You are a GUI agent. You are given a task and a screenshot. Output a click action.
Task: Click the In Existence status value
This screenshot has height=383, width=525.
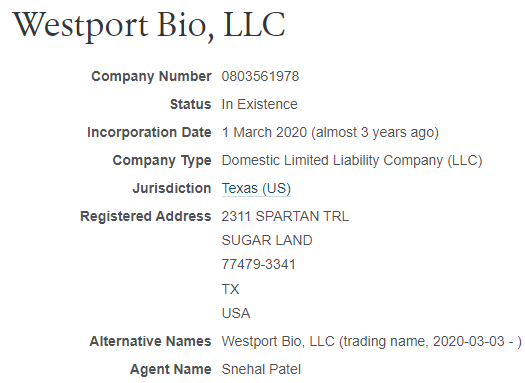(x=259, y=104)
